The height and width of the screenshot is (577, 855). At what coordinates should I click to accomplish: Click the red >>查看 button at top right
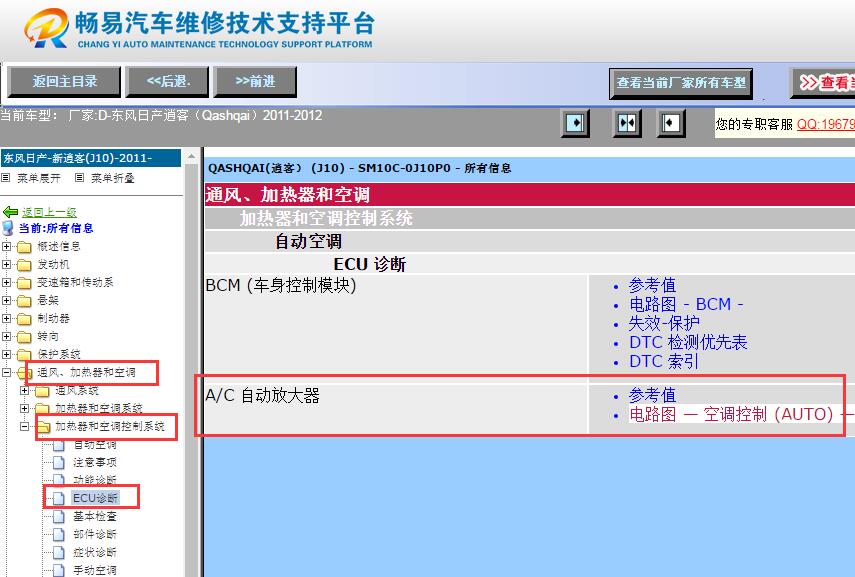(x=823, y=83)
